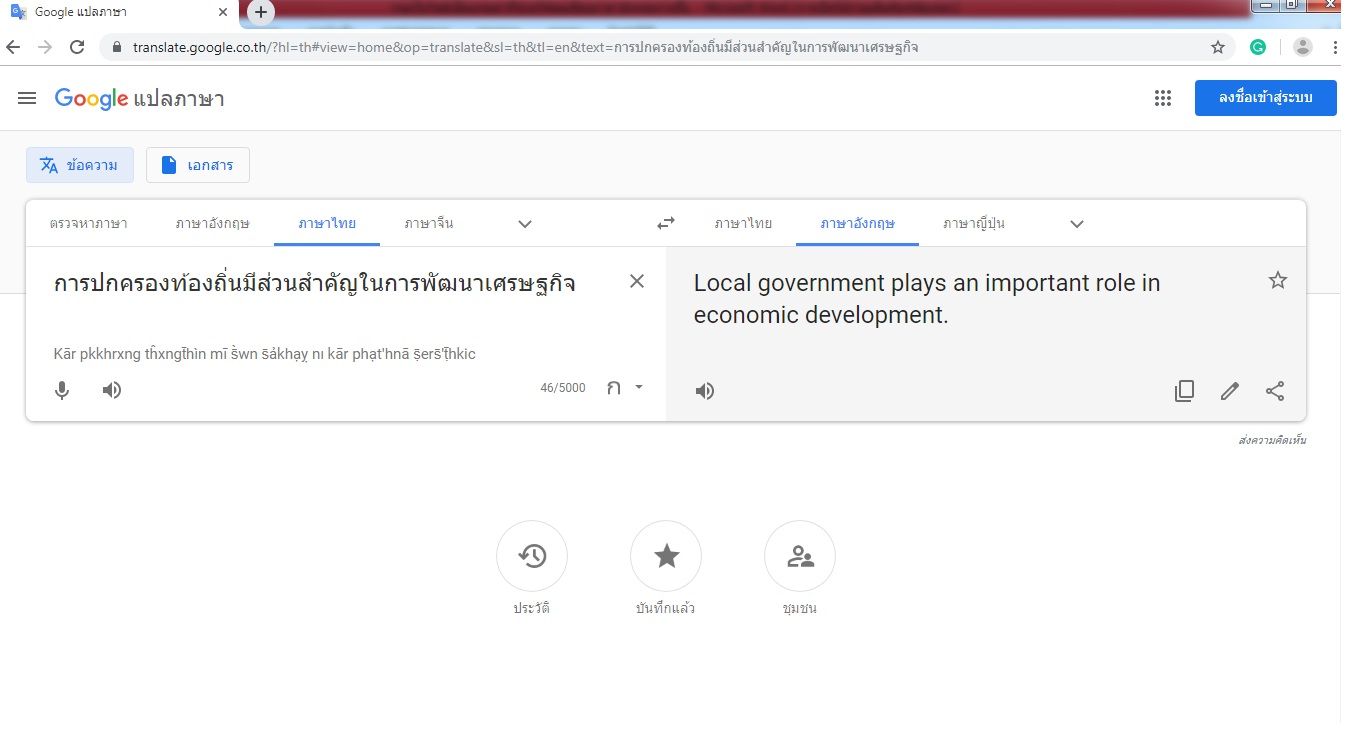The image size is (1364, 730).
Task: Bookmark this page with the star
Action: click(1217, 47)
